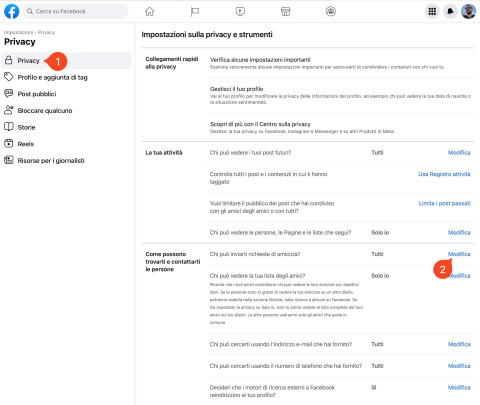This screenshot has height=405, width=480.
Task: Open the Watch video icon
Action: 240,11
